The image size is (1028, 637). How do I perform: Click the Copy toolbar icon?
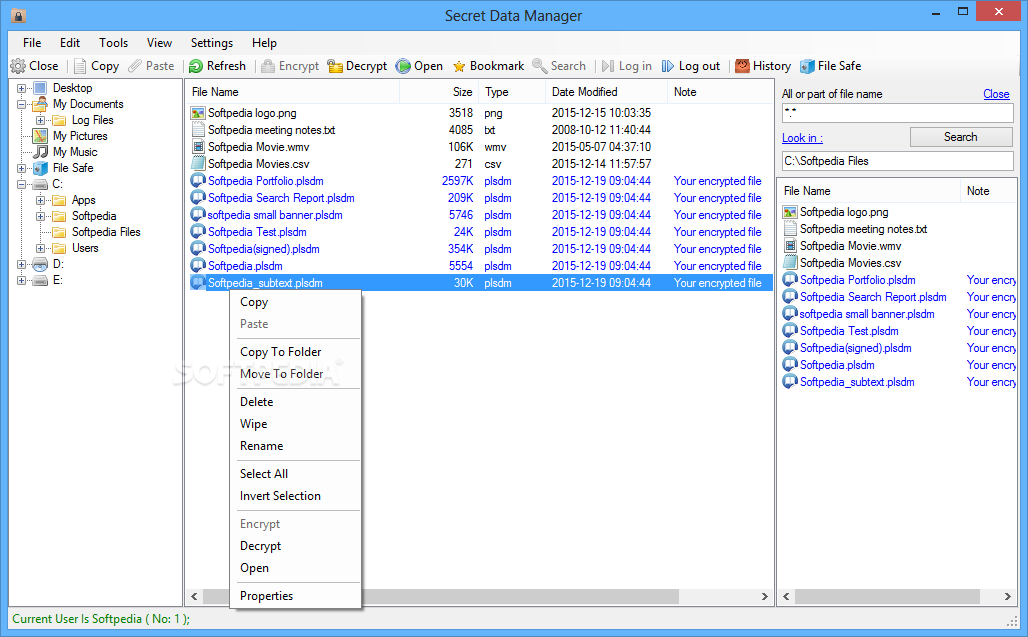point(80,66)
